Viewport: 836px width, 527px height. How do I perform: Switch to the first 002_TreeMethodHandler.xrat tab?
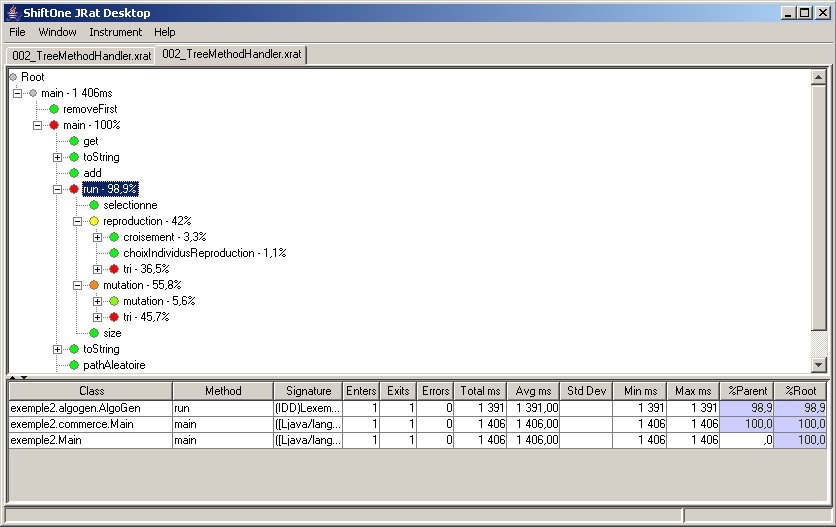pos(81,55)
